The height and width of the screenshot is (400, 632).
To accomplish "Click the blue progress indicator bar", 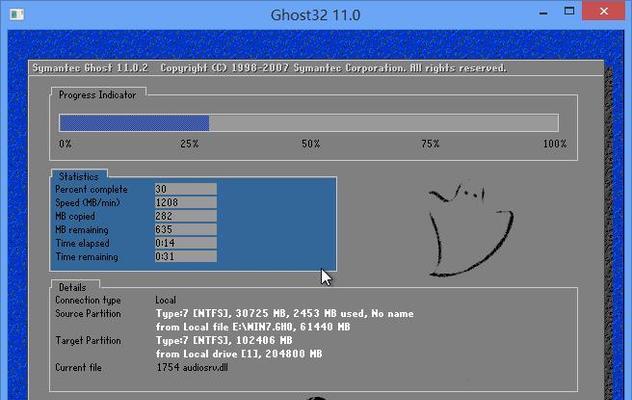I will coord(134,123).
